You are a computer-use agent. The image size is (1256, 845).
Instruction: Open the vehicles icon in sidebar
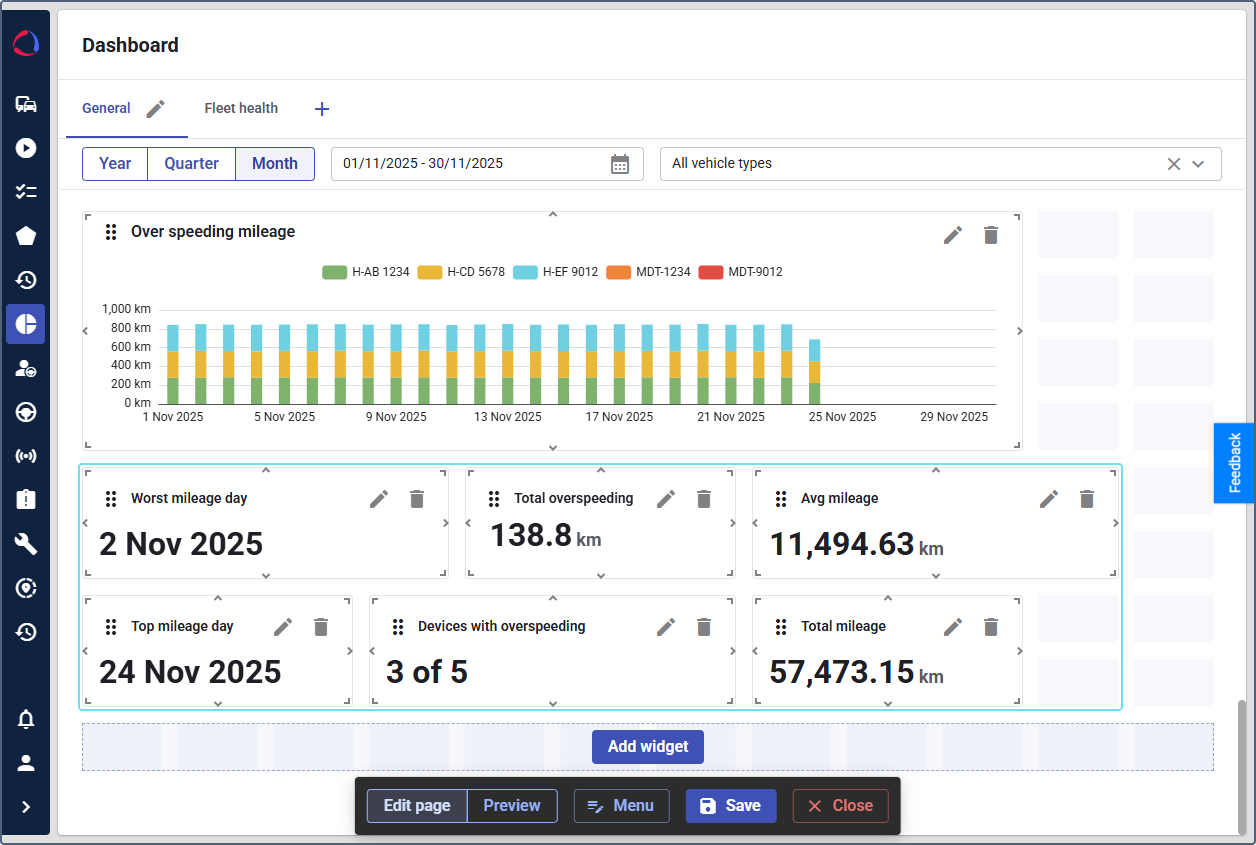[x=26, y=104]
